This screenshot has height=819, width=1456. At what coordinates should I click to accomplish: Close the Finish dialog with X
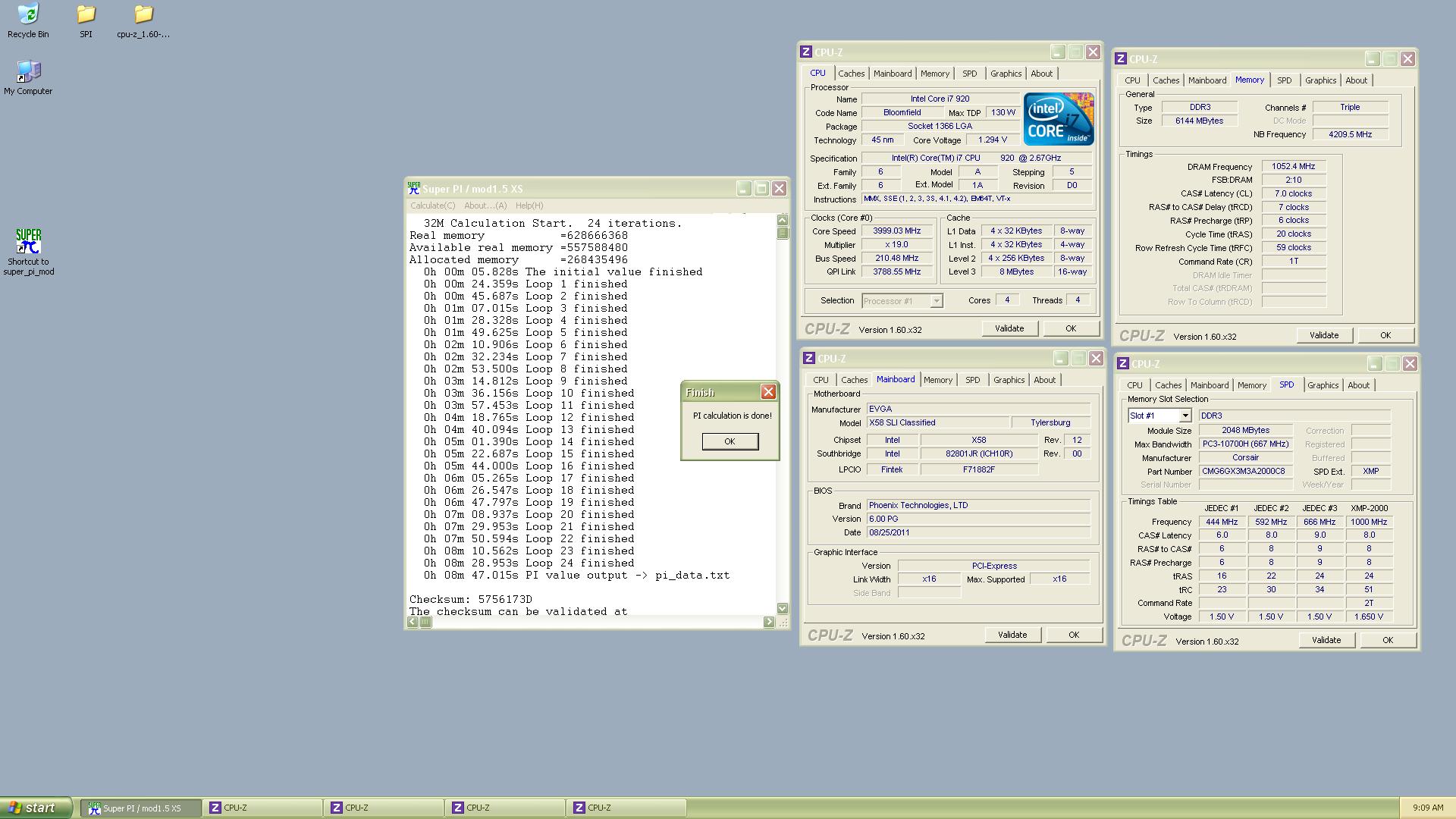click(768, 392)
